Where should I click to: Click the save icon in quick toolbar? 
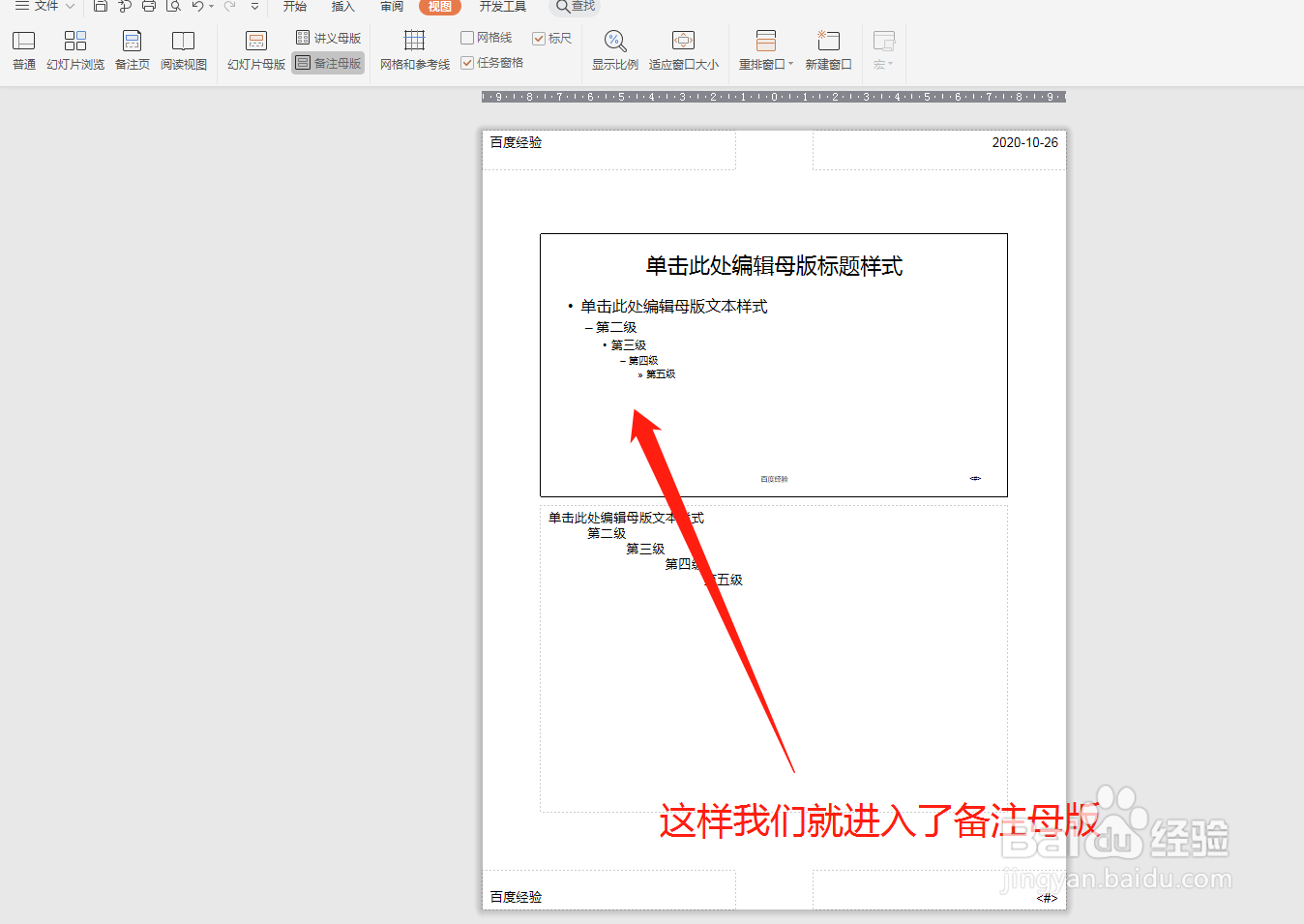101,6
